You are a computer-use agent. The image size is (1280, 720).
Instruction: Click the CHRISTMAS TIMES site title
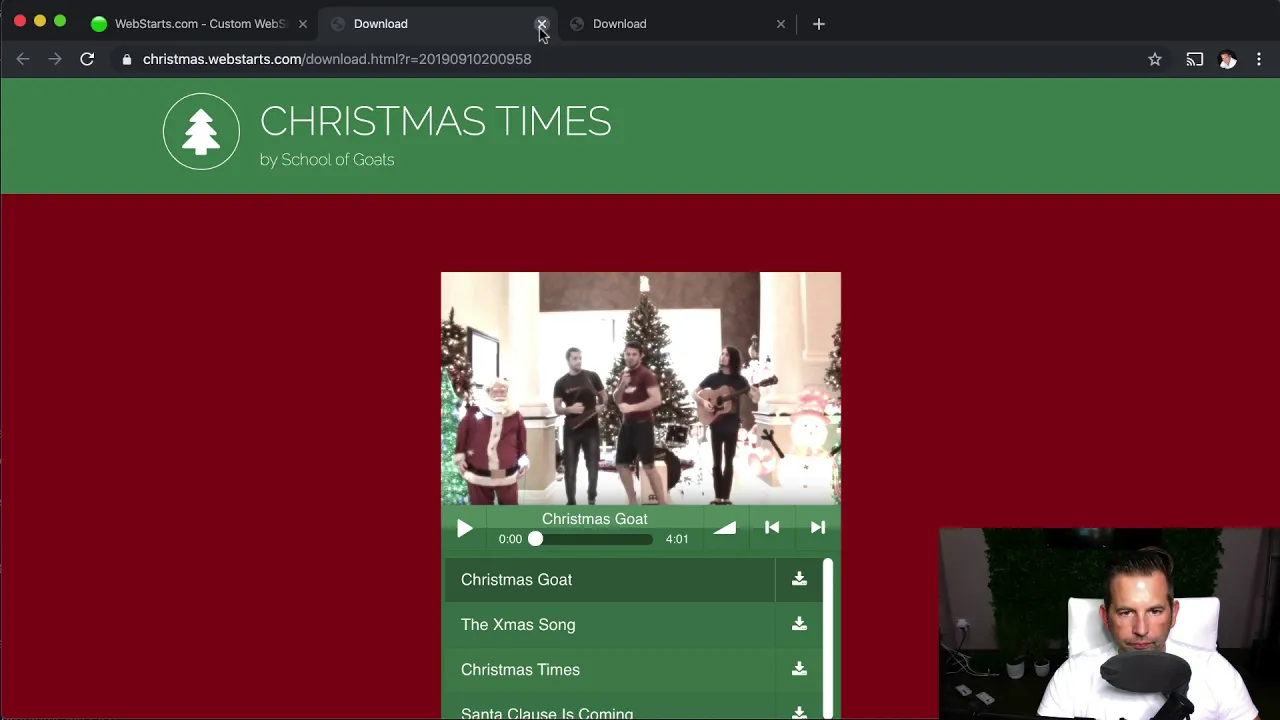click(435, 121)
